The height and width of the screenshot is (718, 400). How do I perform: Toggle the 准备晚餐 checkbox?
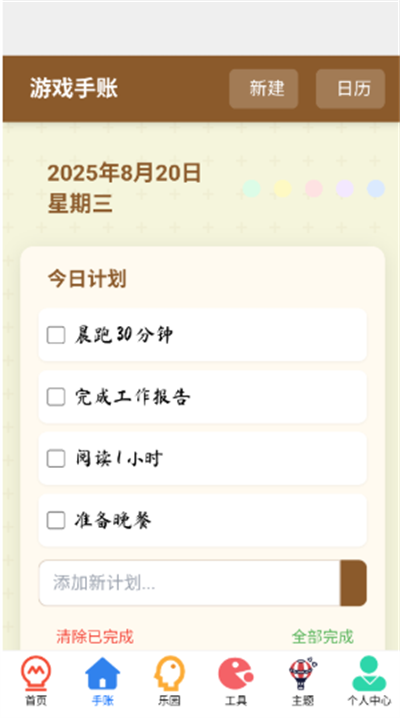click(x=56, y=520)
